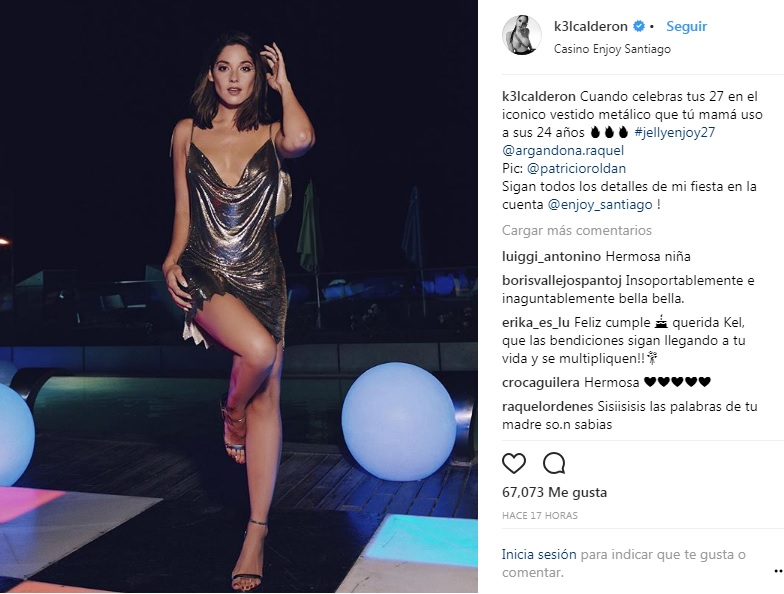Open @enjoy_santiago account mention
Screen dimensions: 784x594
(x=600, y=204)
